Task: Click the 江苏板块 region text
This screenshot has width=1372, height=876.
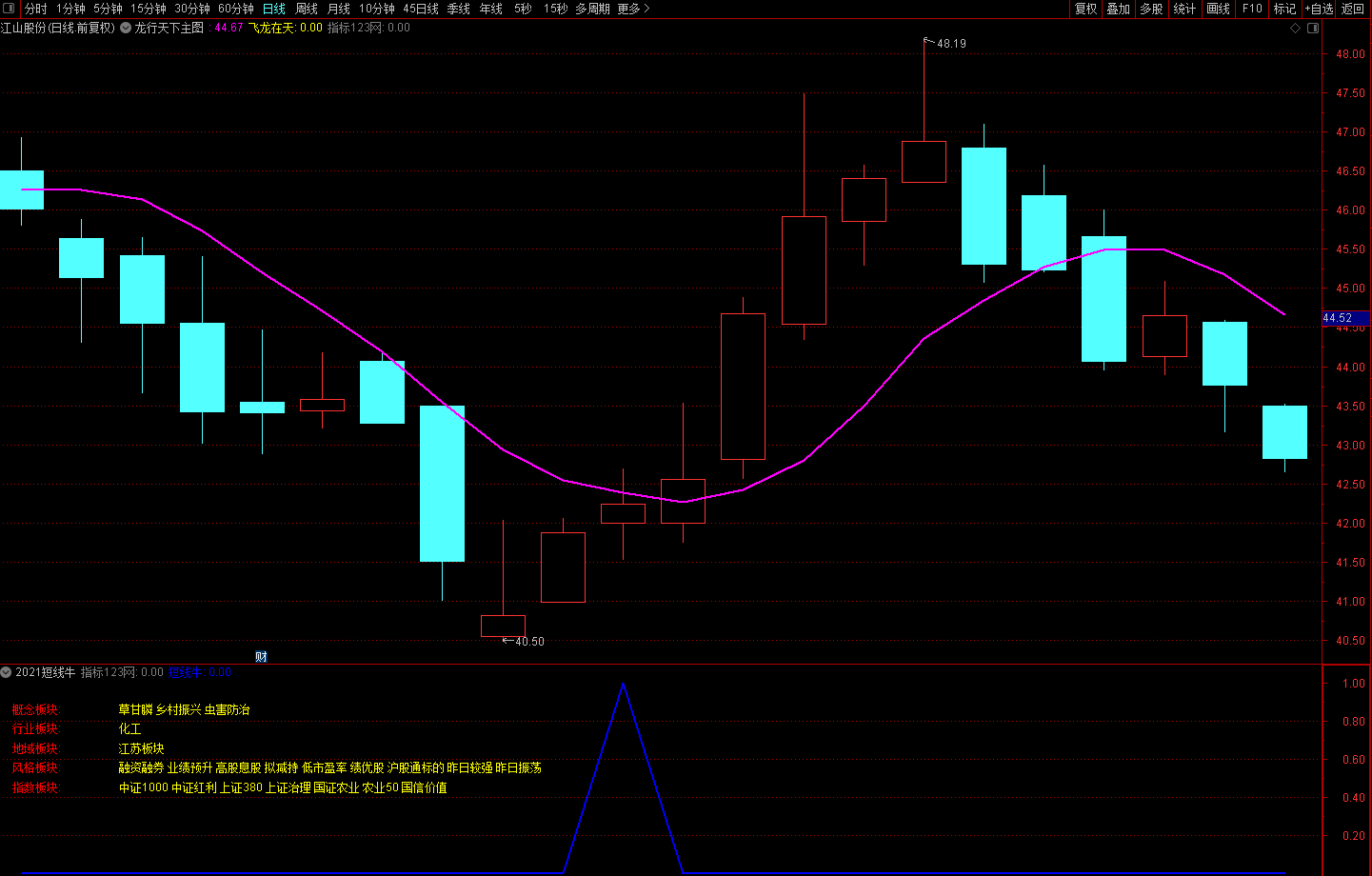Action: [141, 748]
